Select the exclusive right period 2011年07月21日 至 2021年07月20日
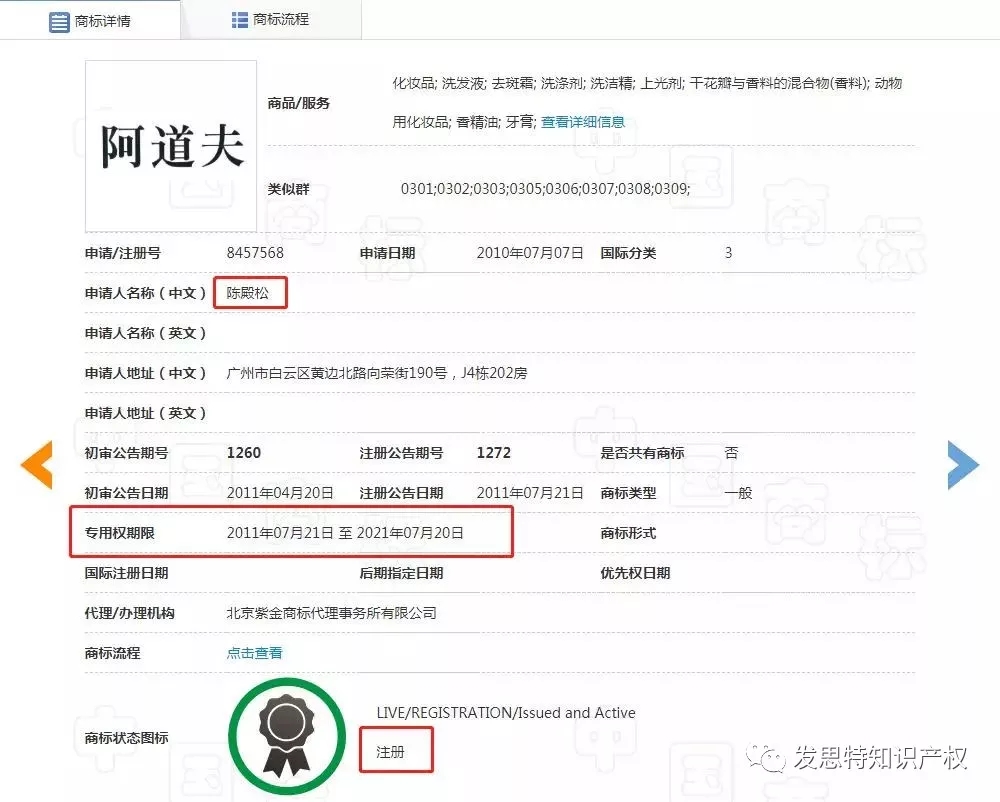Image resolution: width=1000 pixels, height=802 pixels. (345, 533)
